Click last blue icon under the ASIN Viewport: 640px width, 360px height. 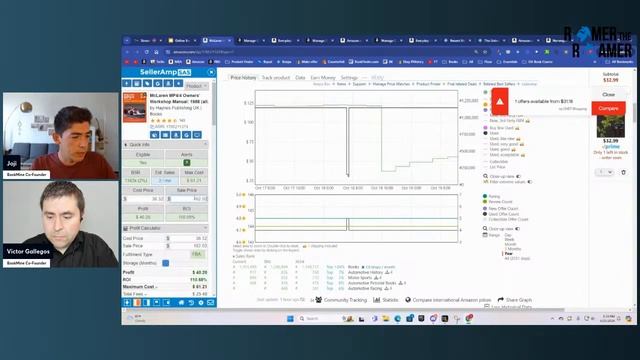197,135
